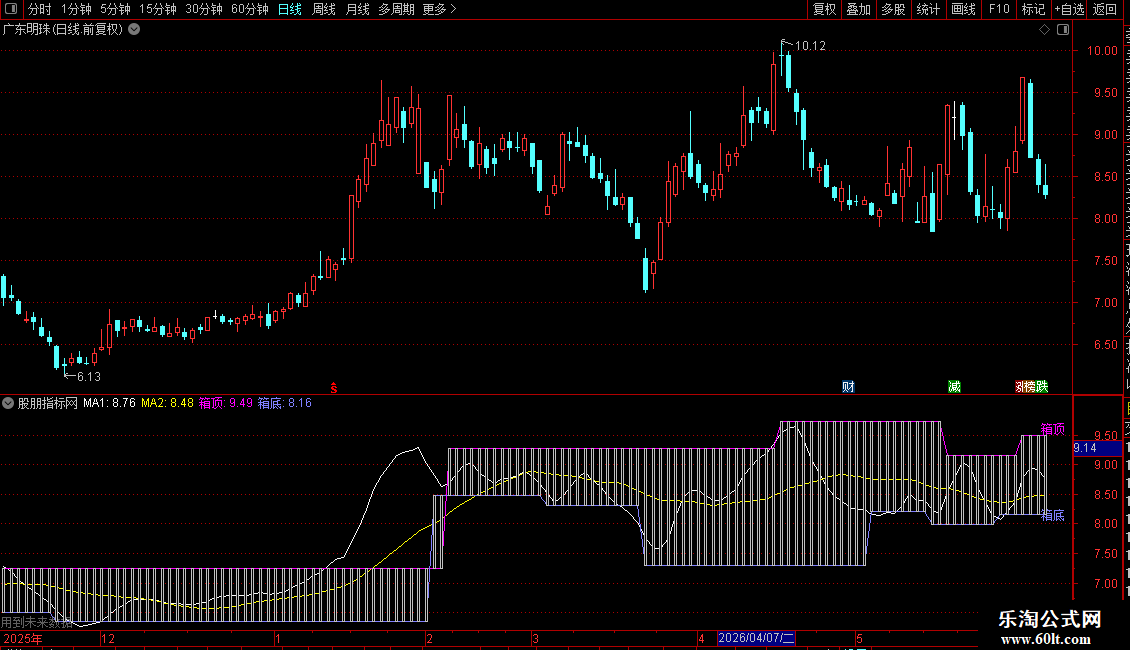Click the 10.12 high price label
This screenshot has width=1130, height=650.
[x=810, y=46]
